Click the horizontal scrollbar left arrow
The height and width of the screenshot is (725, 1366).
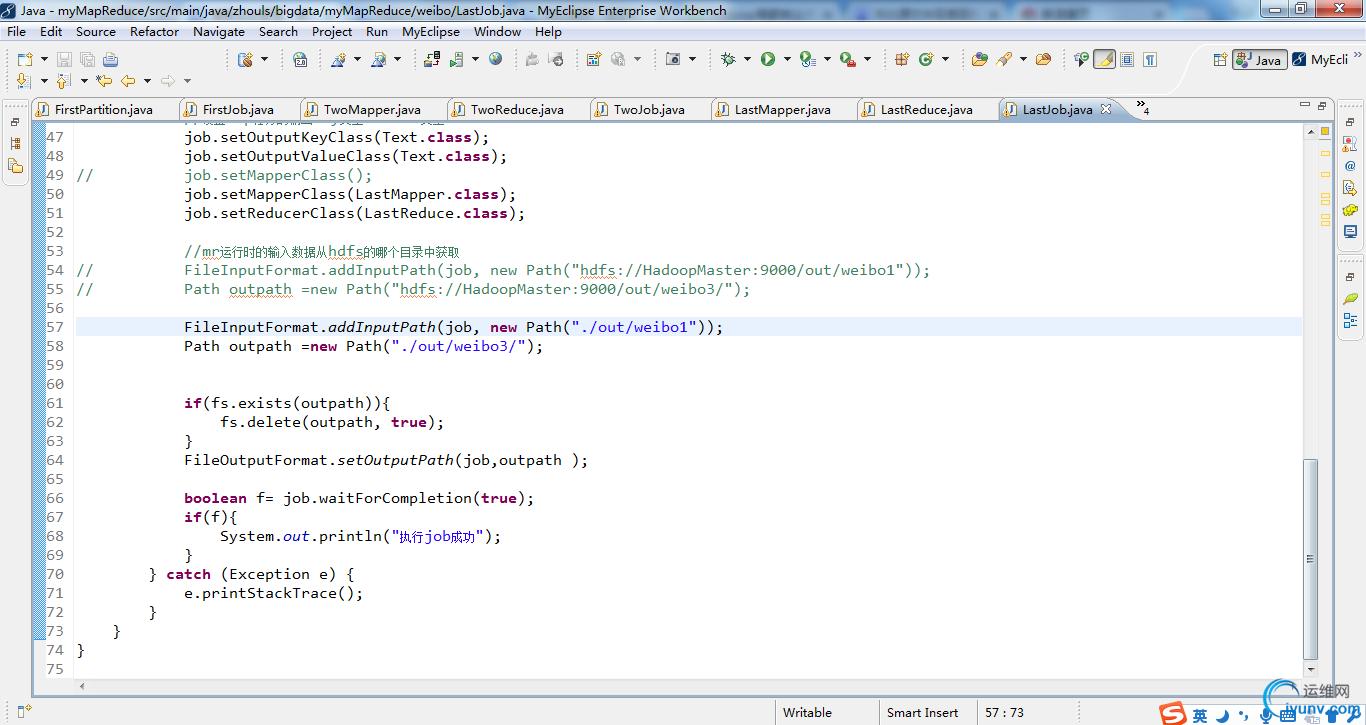click(82, 687)
